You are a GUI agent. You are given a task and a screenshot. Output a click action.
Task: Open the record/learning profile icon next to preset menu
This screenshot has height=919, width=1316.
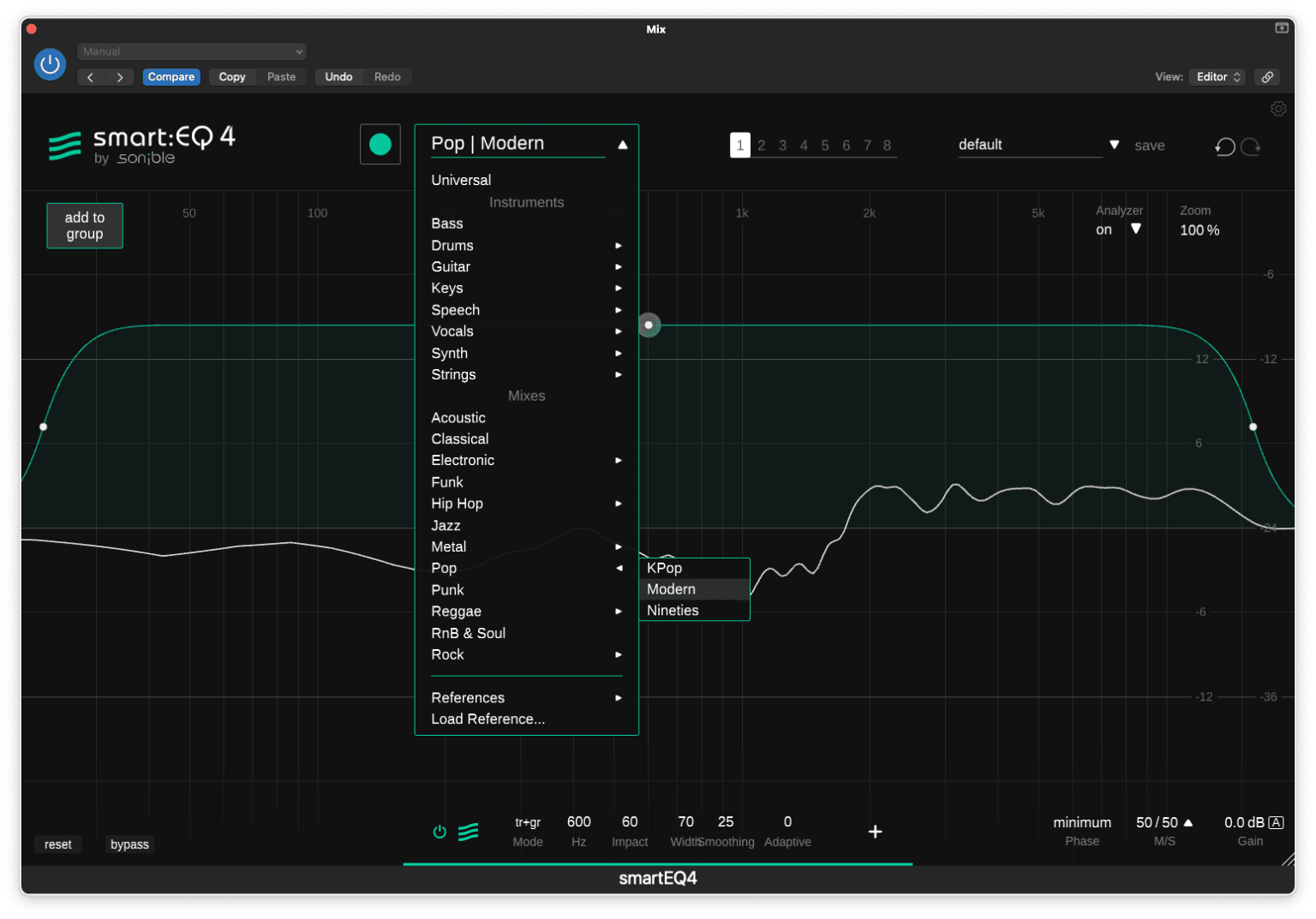[x=380, y=144]
